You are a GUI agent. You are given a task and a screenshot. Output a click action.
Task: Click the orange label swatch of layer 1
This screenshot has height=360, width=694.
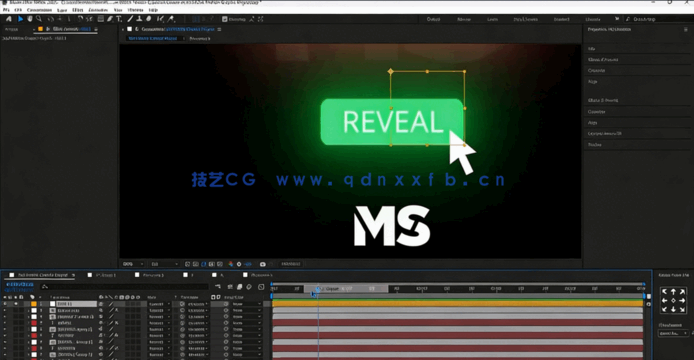(x=34, y=304)
